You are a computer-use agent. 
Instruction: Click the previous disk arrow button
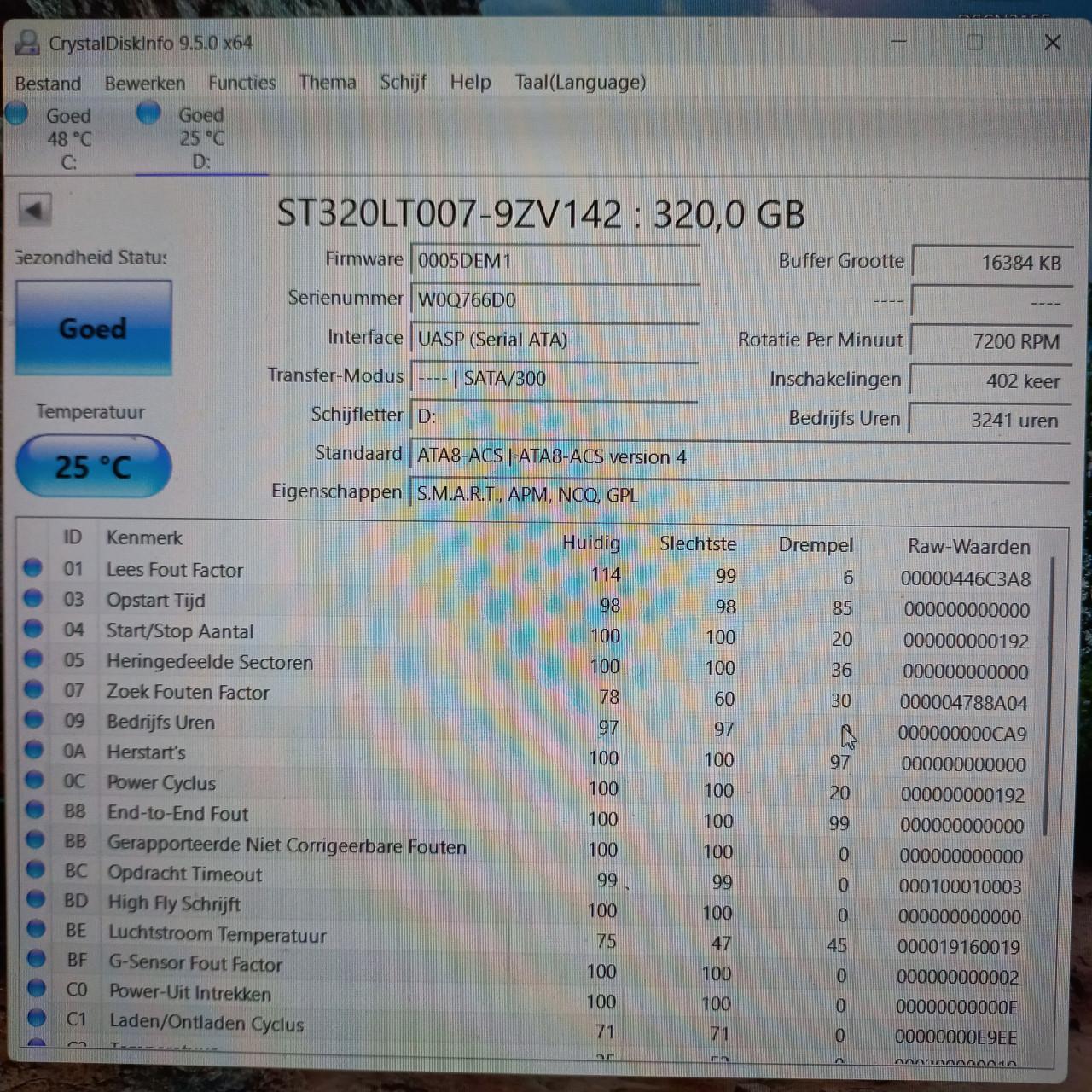tap(35, 210)
